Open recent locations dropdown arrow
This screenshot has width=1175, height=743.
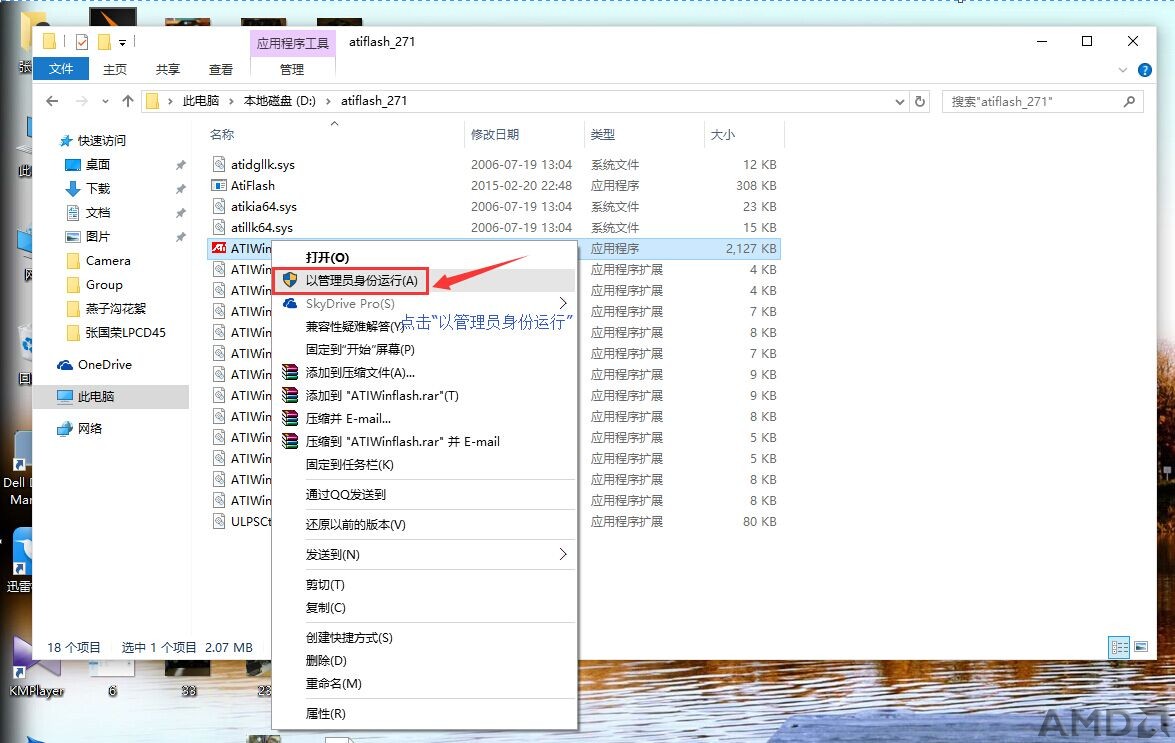tap(105, 101)
